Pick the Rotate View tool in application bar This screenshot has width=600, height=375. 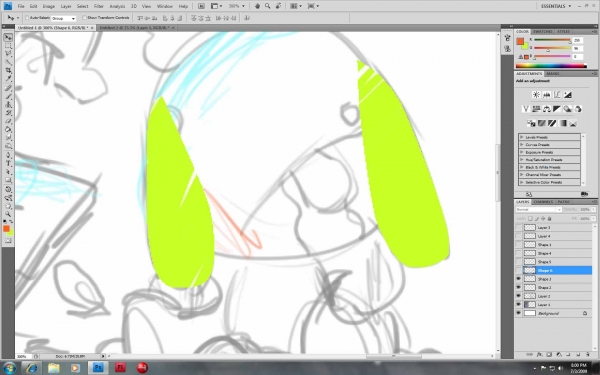[x=278, y=6]
